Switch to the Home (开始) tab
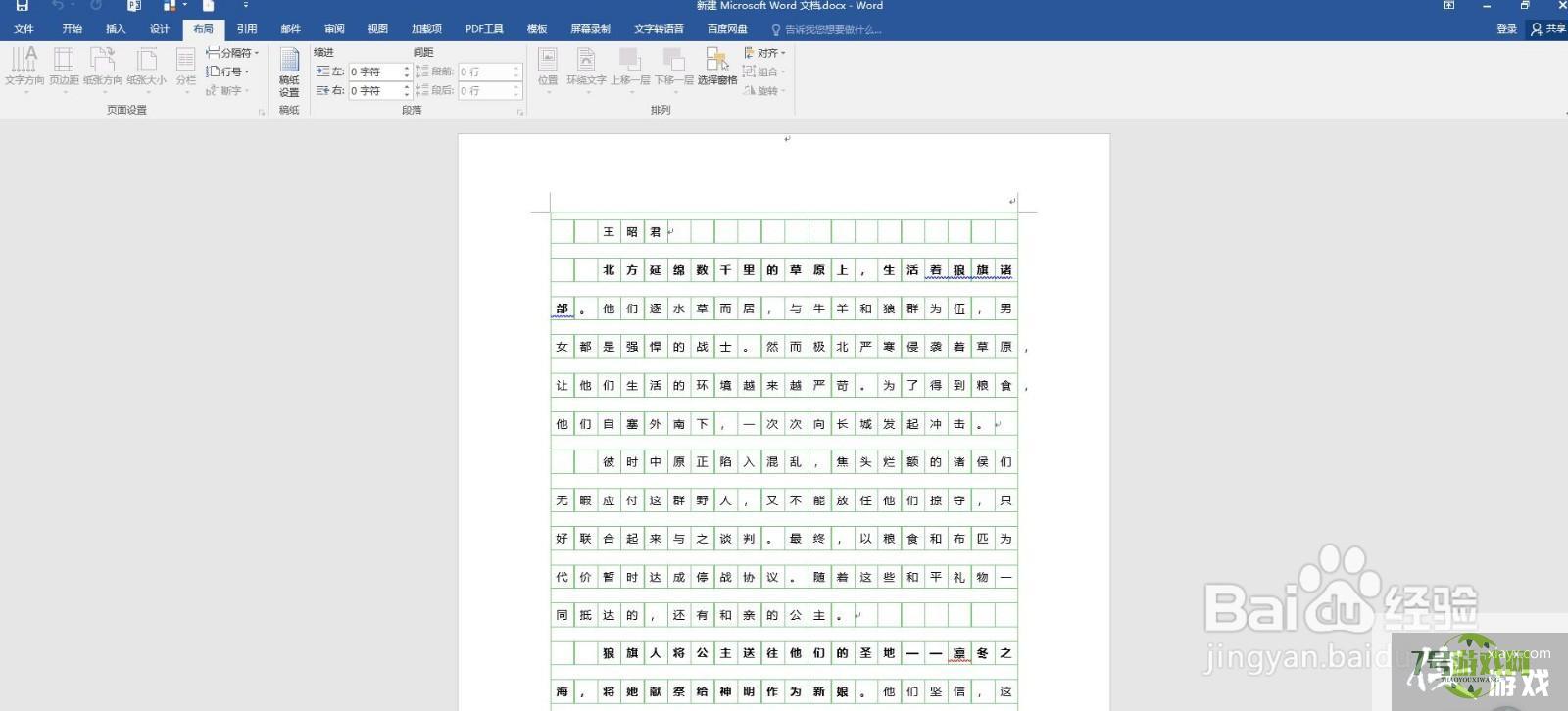The width and height of the screenshot is (1568, 711). [x=72, y=29]
